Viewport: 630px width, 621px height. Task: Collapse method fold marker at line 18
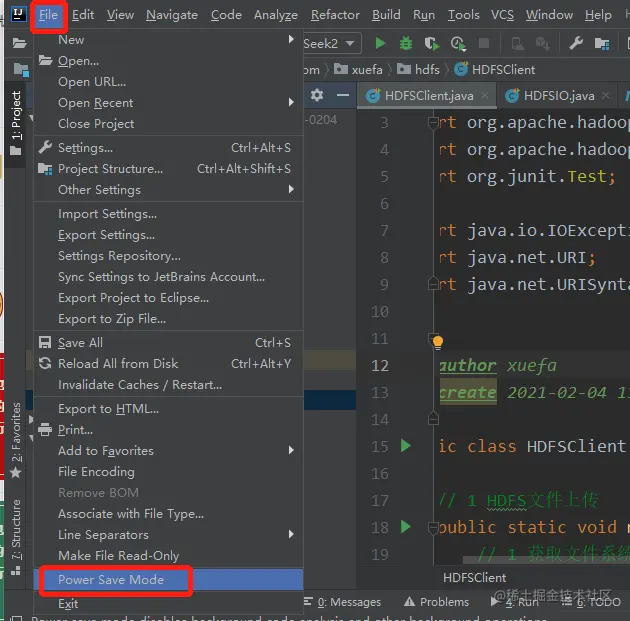[433, 528]
